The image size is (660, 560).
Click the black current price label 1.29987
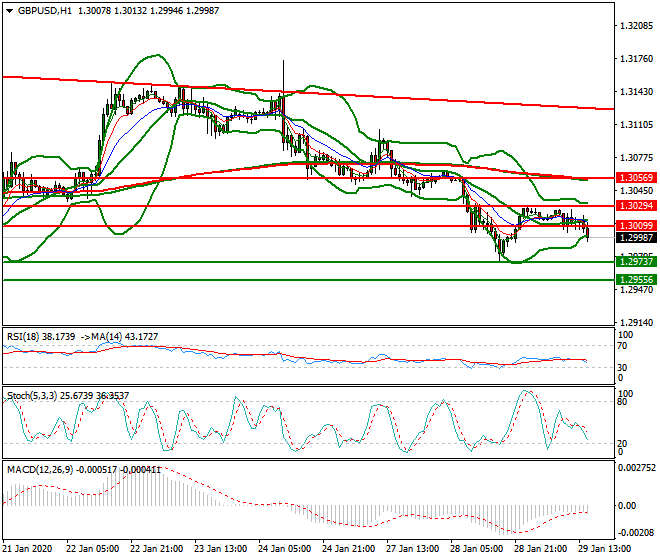[636, 237]
